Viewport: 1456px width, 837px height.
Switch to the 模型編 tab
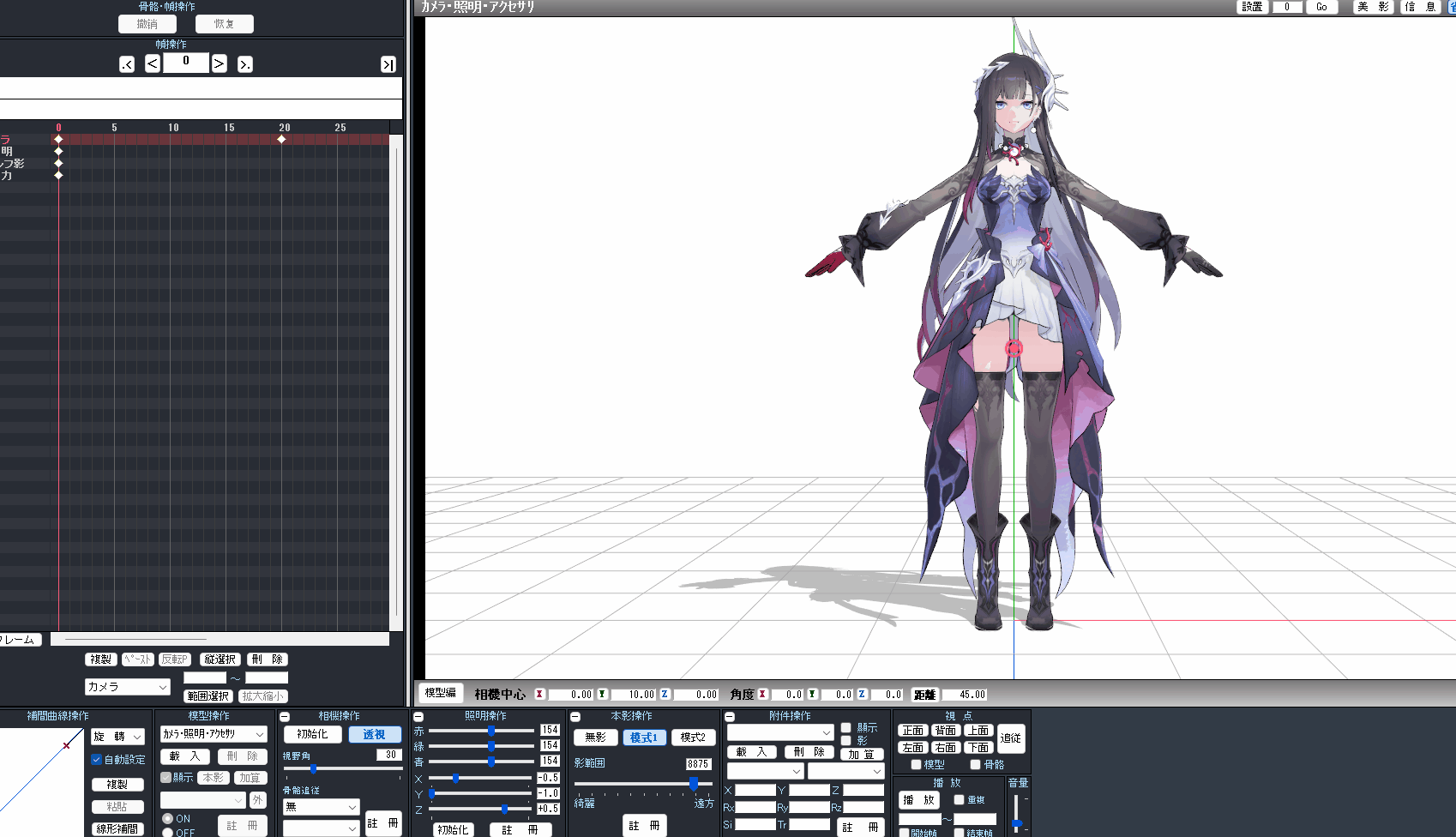pos(441,693)
